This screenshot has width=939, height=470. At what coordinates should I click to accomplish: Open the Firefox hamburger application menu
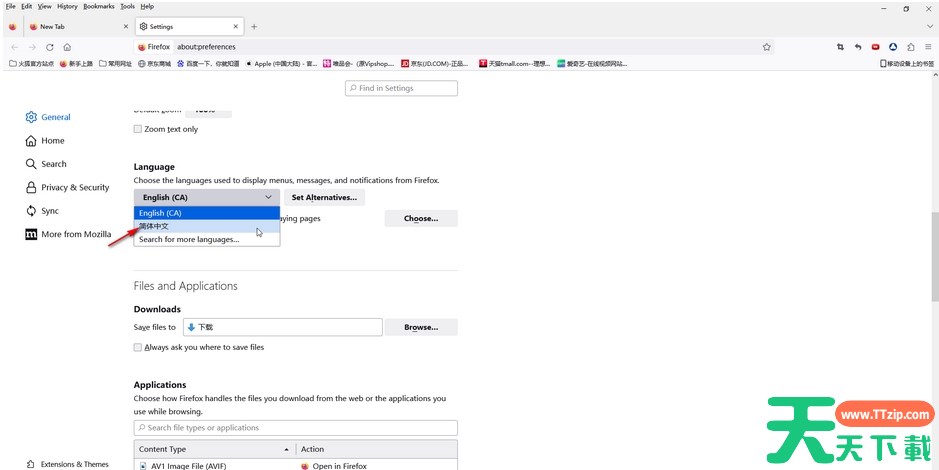click(x=927, y=47)
